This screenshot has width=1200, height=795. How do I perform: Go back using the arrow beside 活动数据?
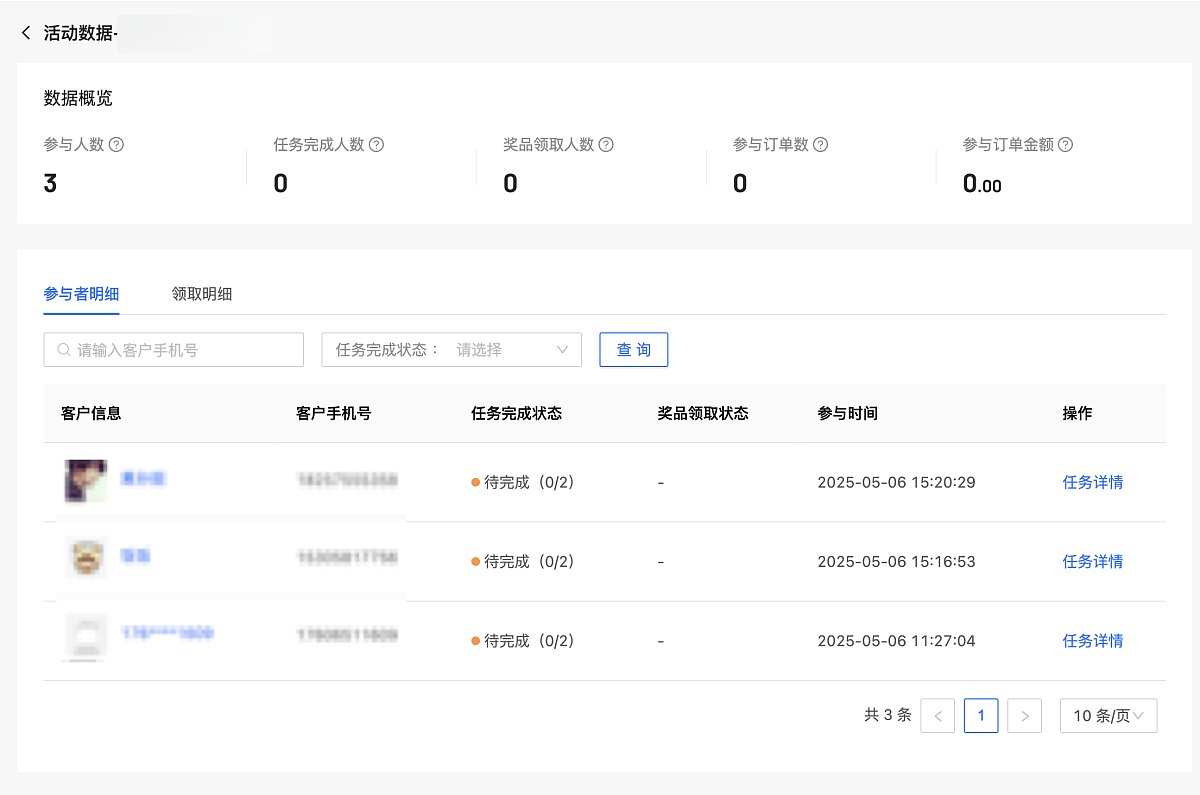[26, 33]
